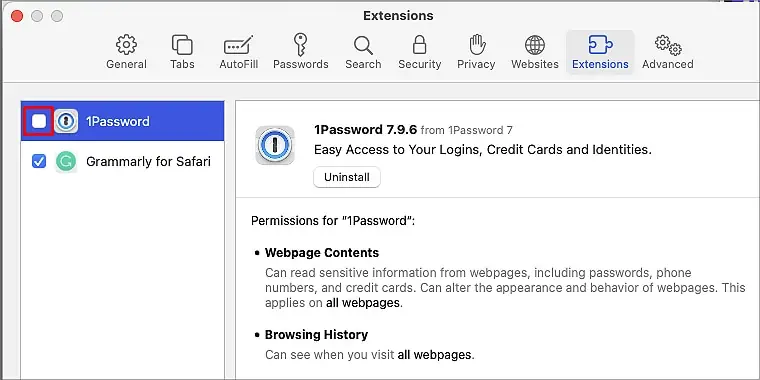The height and width of the screenshot is (380, 760).
Task: Select the 1Password row in sidebar
Action: pos(123,121)
